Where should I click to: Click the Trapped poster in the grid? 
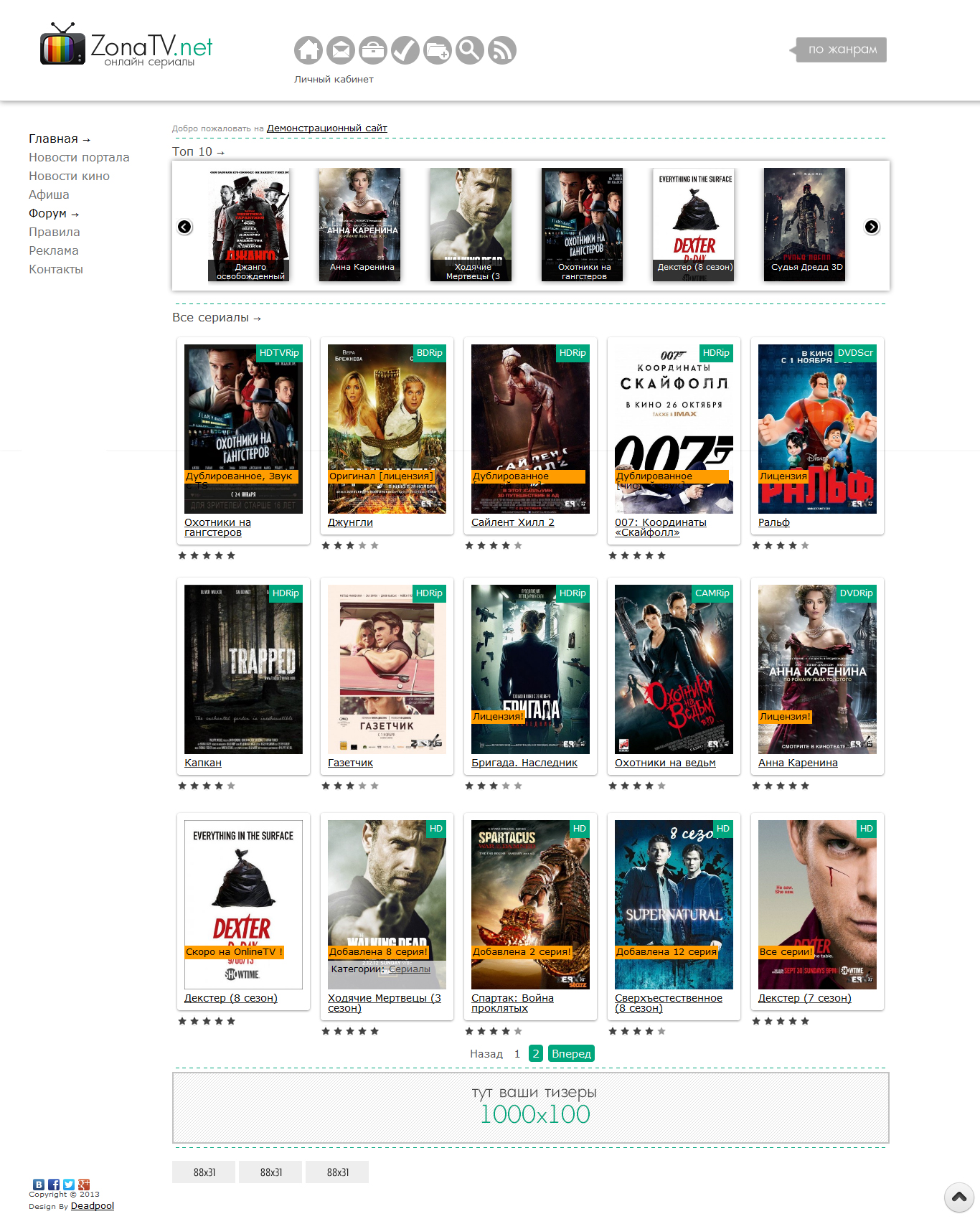coord(243,669)
